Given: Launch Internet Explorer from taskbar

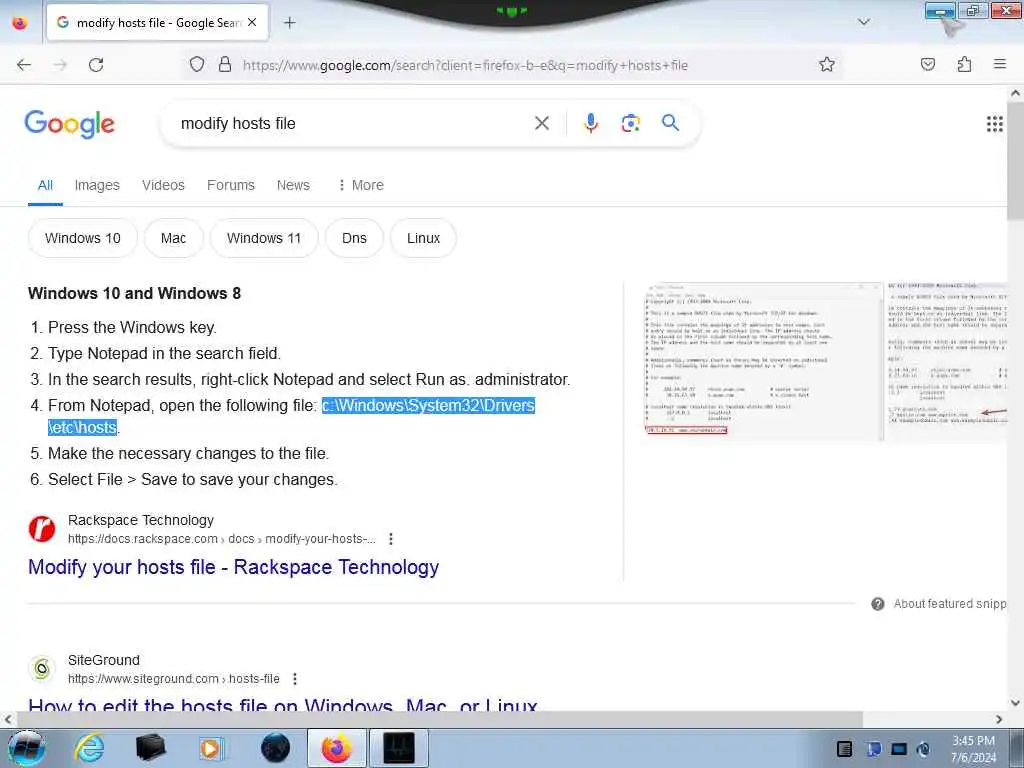Looking at the screenshot, I should (89, 748).
